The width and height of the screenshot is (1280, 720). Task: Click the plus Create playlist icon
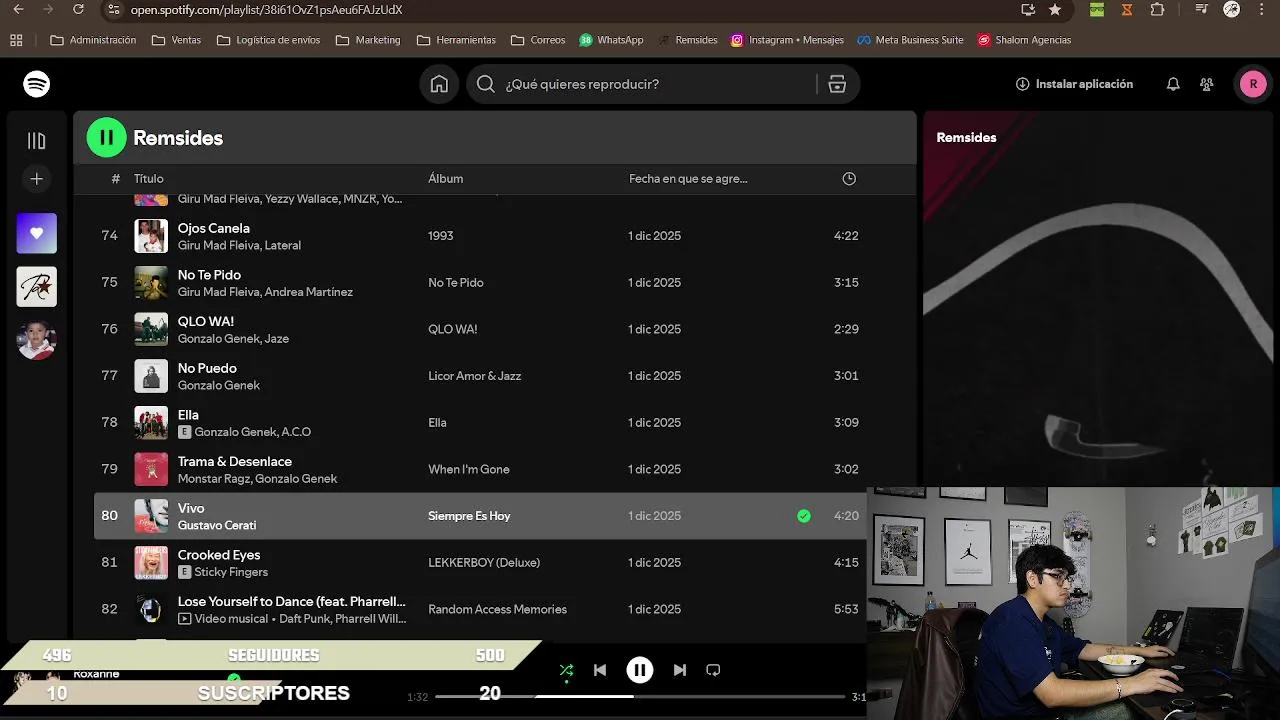[36, 179]
